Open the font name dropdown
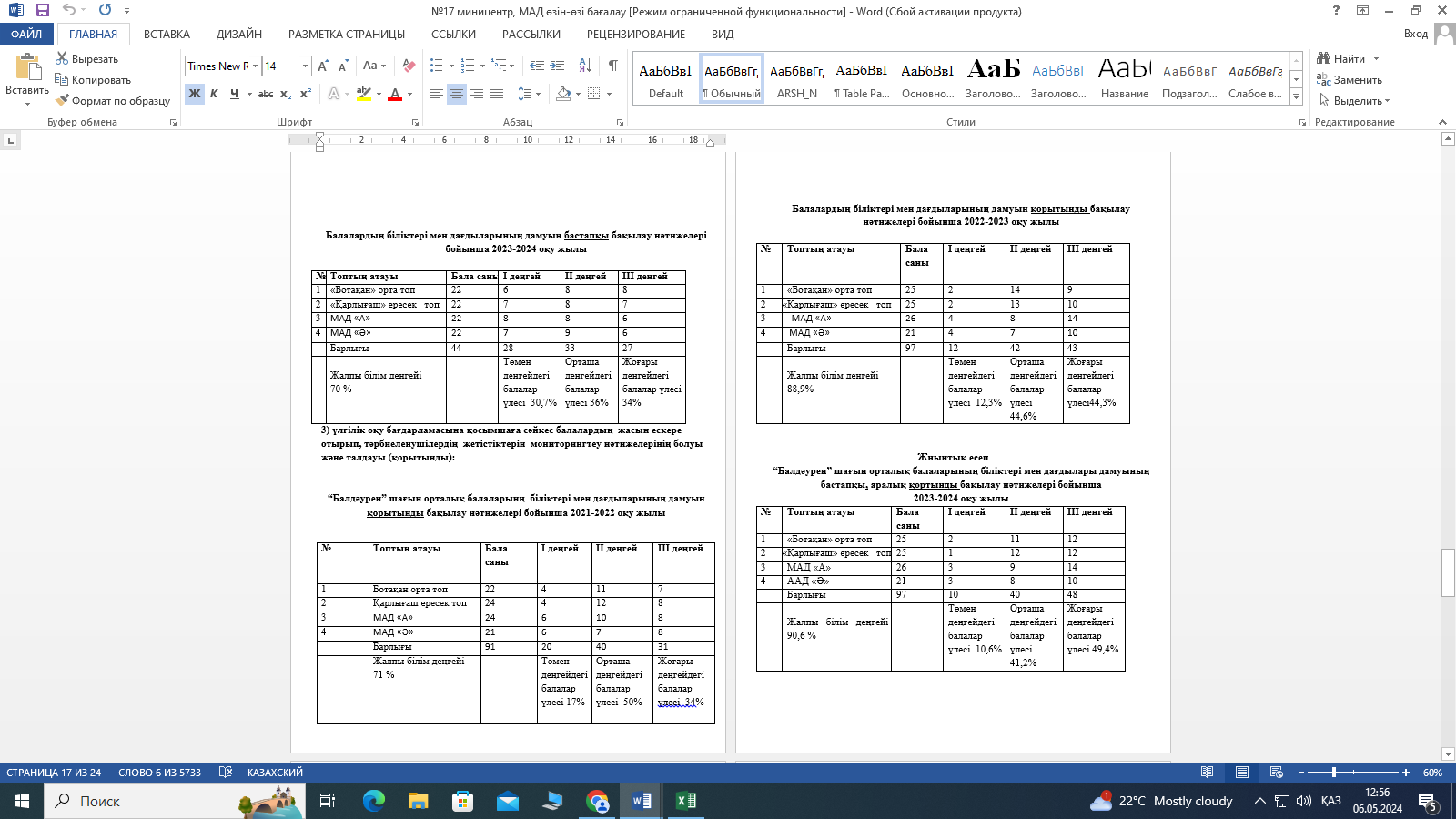Screen dimensions: 1456x819 click(x=257, y=66)
